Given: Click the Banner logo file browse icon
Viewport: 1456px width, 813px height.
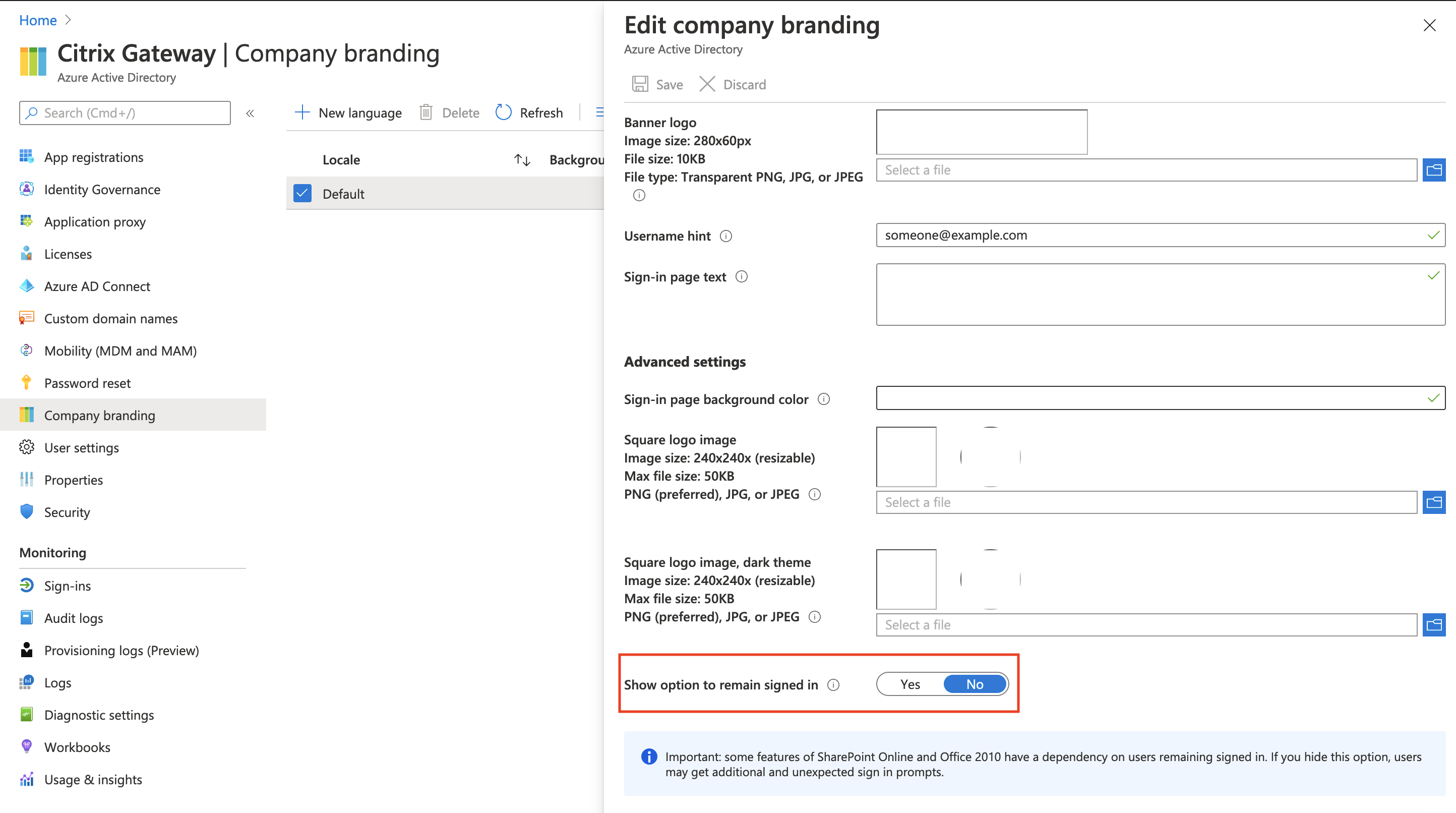Looking at the screenshot, I should tap(1433, 169).
